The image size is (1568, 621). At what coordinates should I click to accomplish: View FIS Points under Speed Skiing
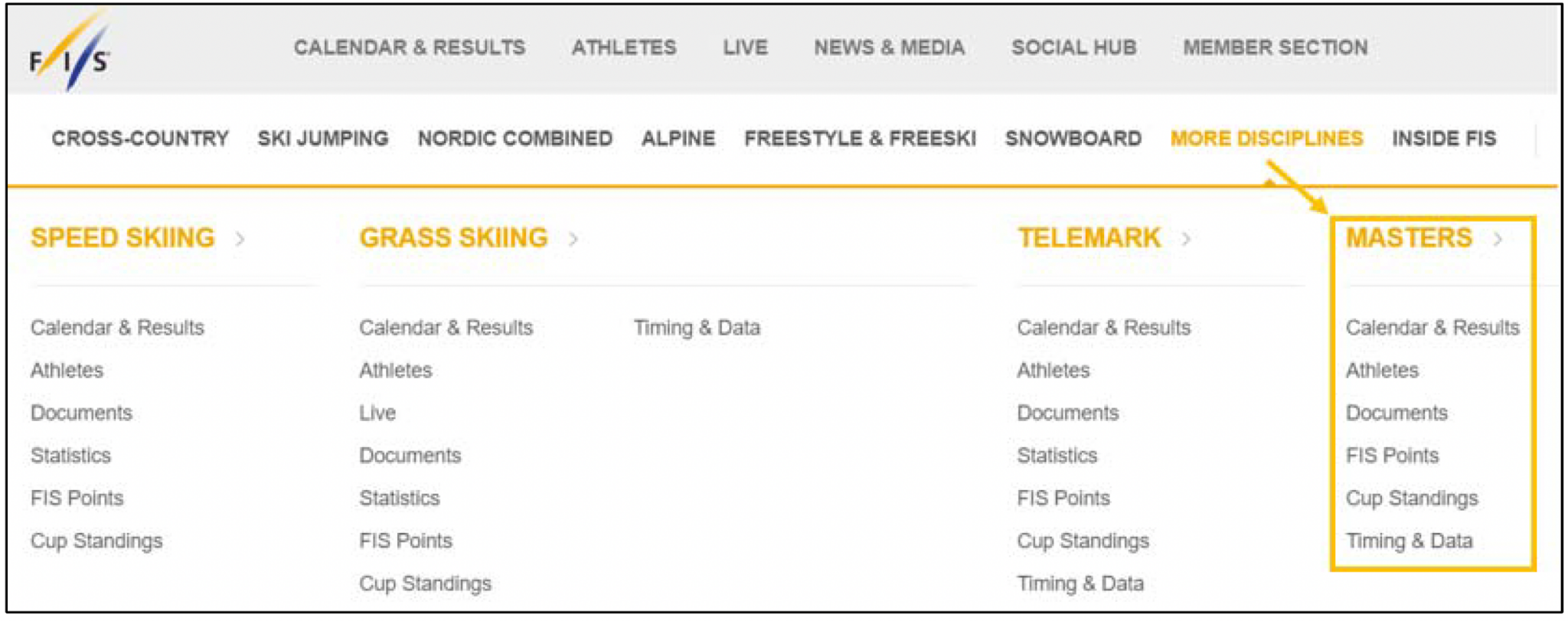[77, 498]
